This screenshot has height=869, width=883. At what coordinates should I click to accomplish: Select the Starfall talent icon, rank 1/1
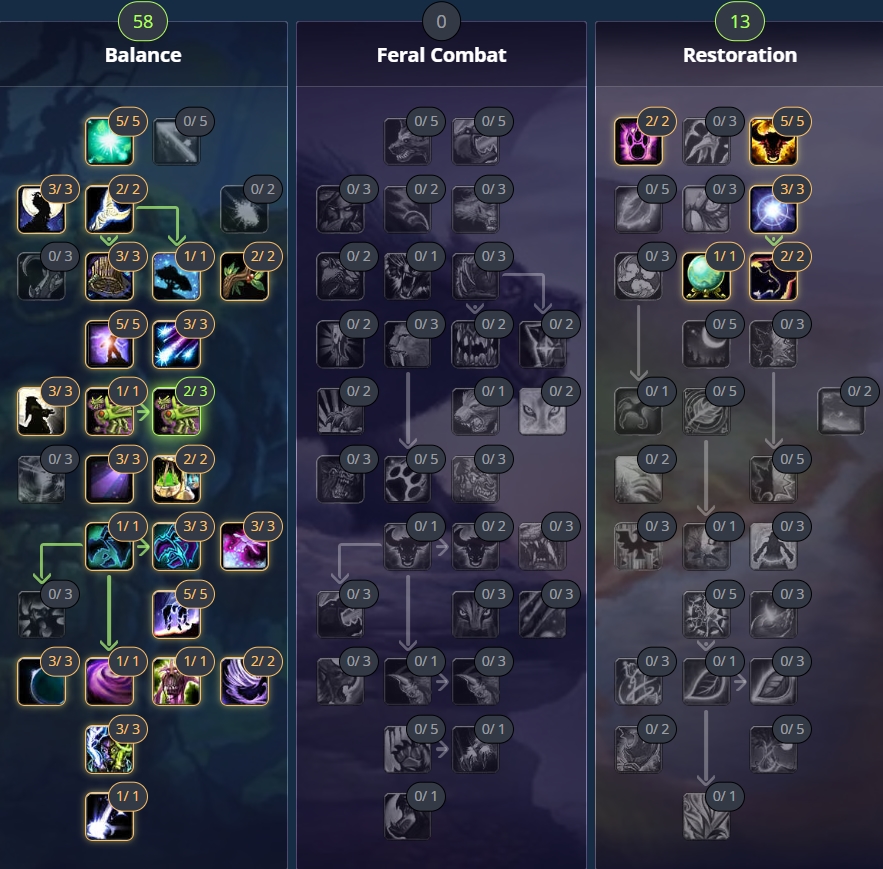pyautogui.click(x=109, y=817)
